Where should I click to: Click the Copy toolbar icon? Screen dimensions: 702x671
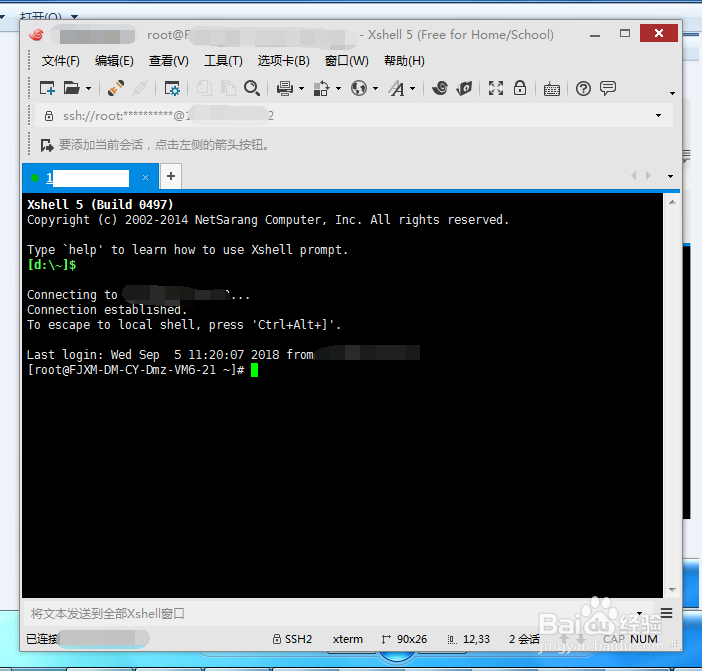click(x=204, y=88)
